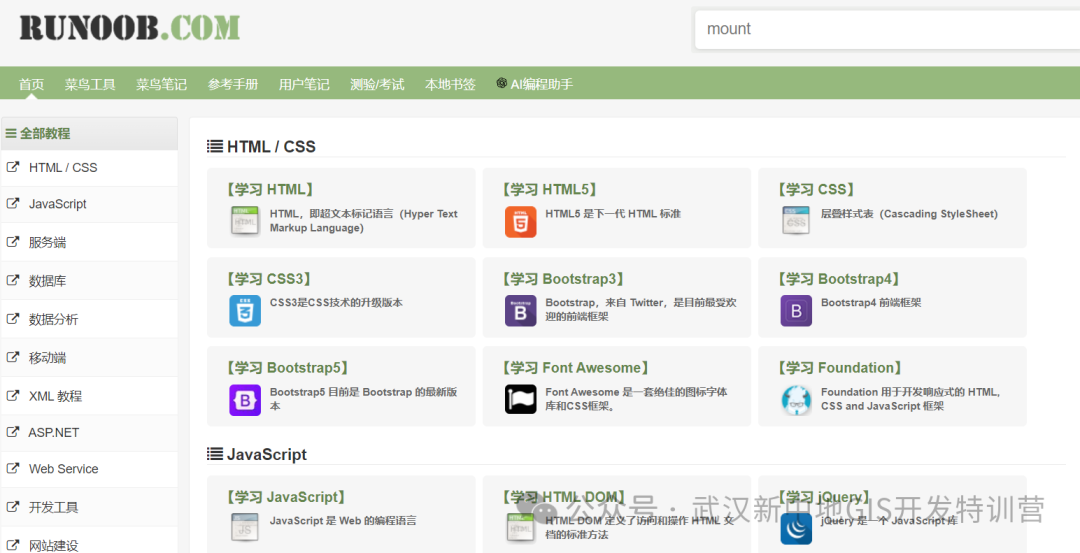Open ASP.NET sidebar category
Screen dimensions: 1080x553
click(x=89, y=432)
